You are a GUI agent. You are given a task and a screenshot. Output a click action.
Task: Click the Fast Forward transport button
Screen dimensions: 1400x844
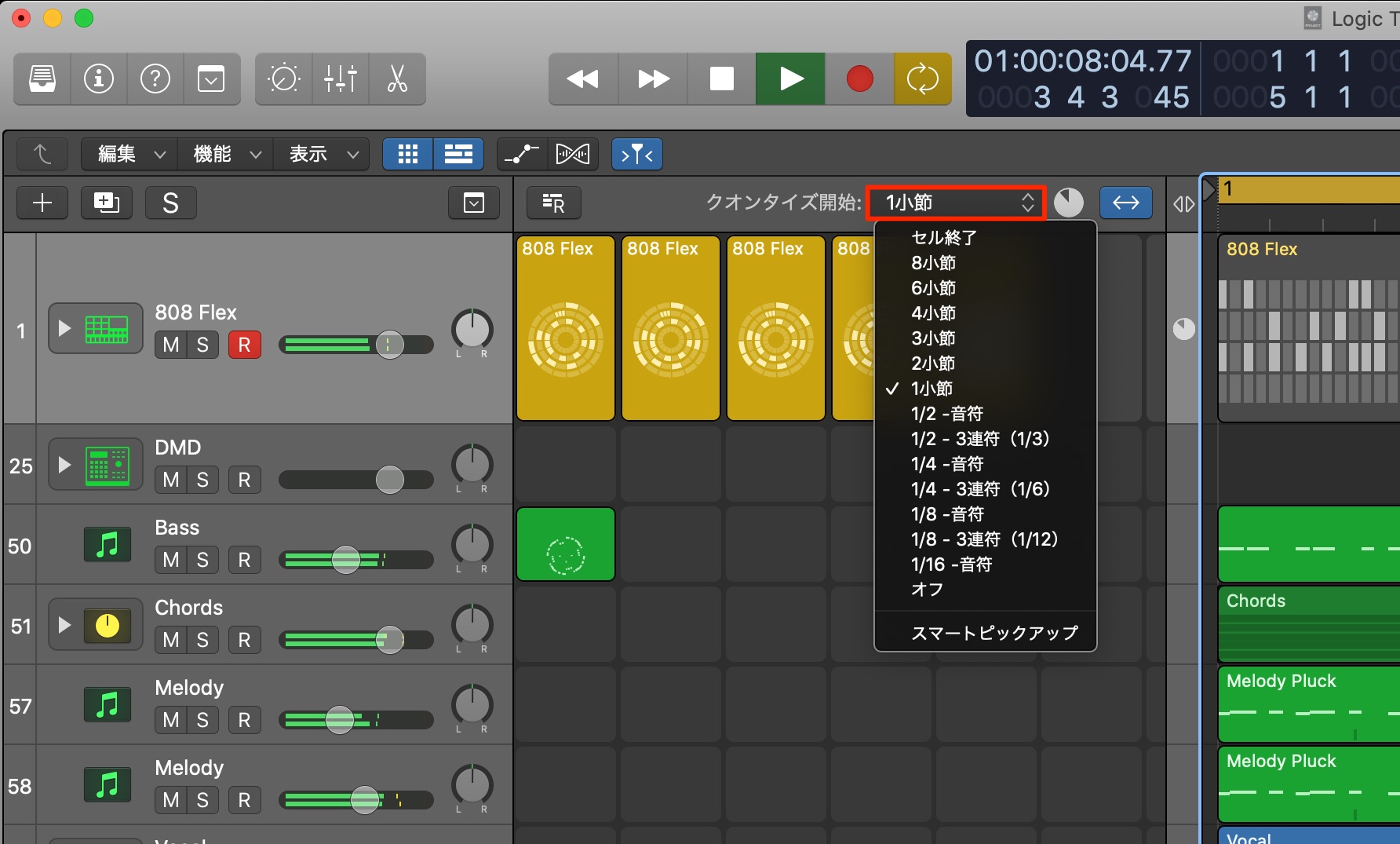653,79
